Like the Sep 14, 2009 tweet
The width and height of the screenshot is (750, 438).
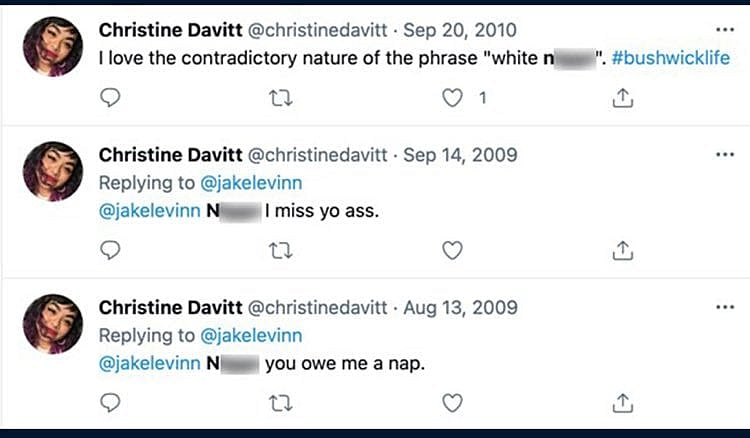(452, 250)
